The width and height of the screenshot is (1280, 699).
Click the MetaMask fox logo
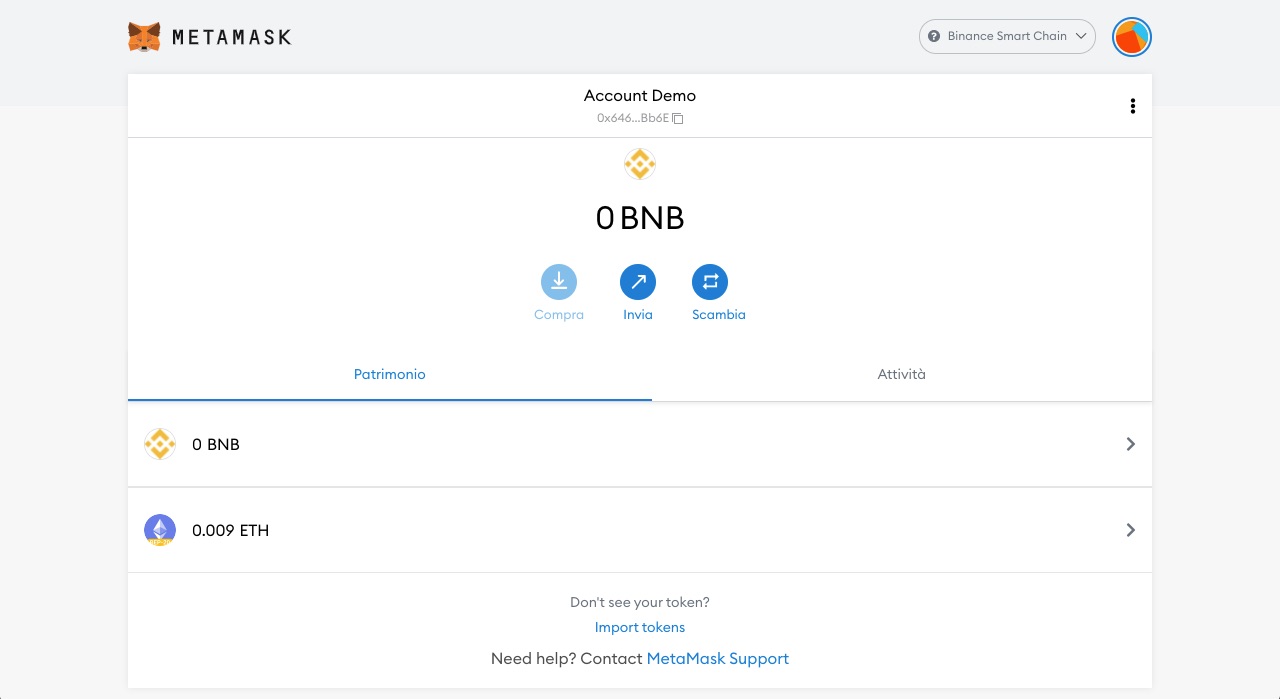point(144,37)
